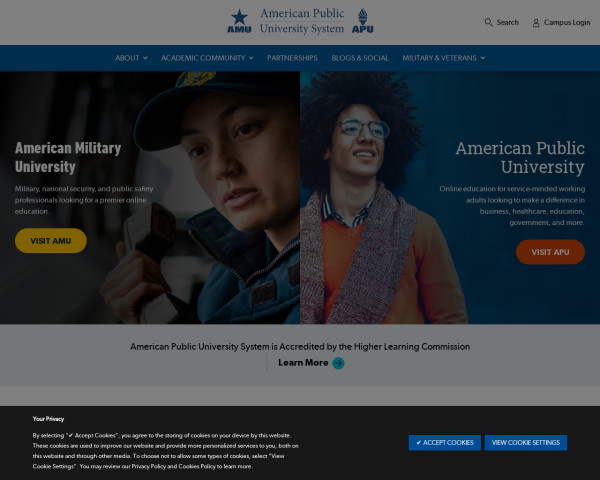Click the Visit APU button
This screenshot has width=600, height=480.
[x=550, y=252]
